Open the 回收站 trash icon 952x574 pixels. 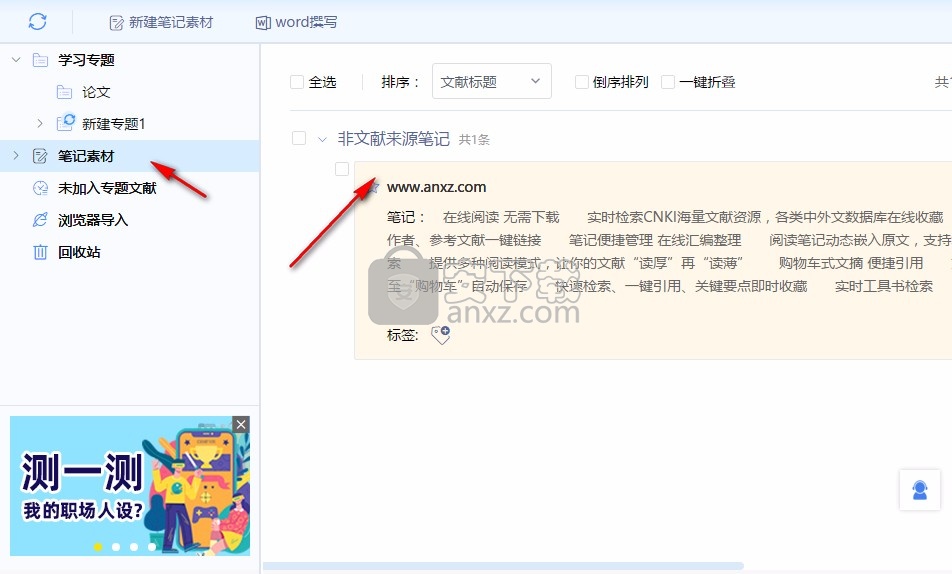(x=40, y=252)
